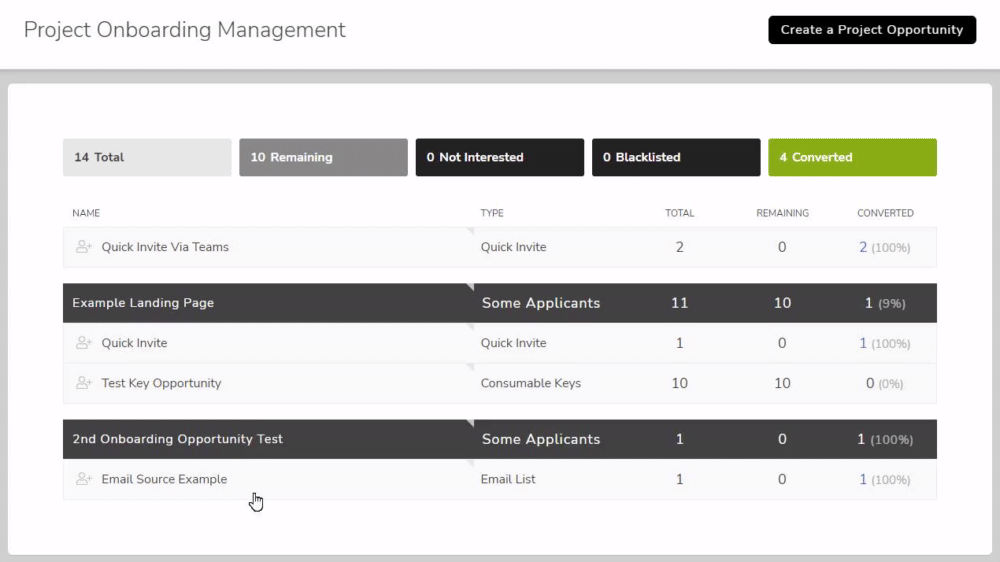Click Consumable Keys type cell
Image resolution: width=1000 pixels, height=562 pixels.
coord(531,383)
